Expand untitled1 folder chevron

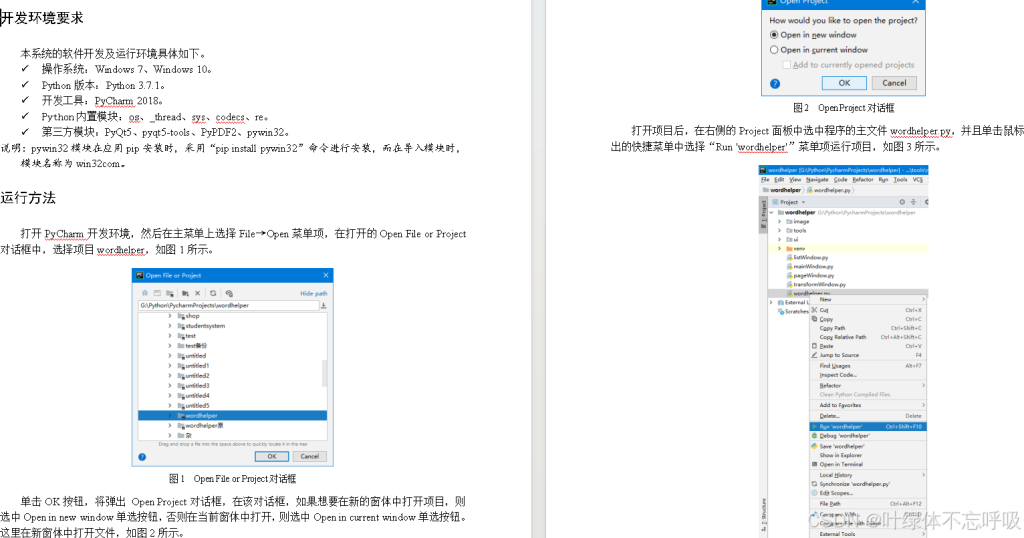pyautogui.click(x=170, y=366)
